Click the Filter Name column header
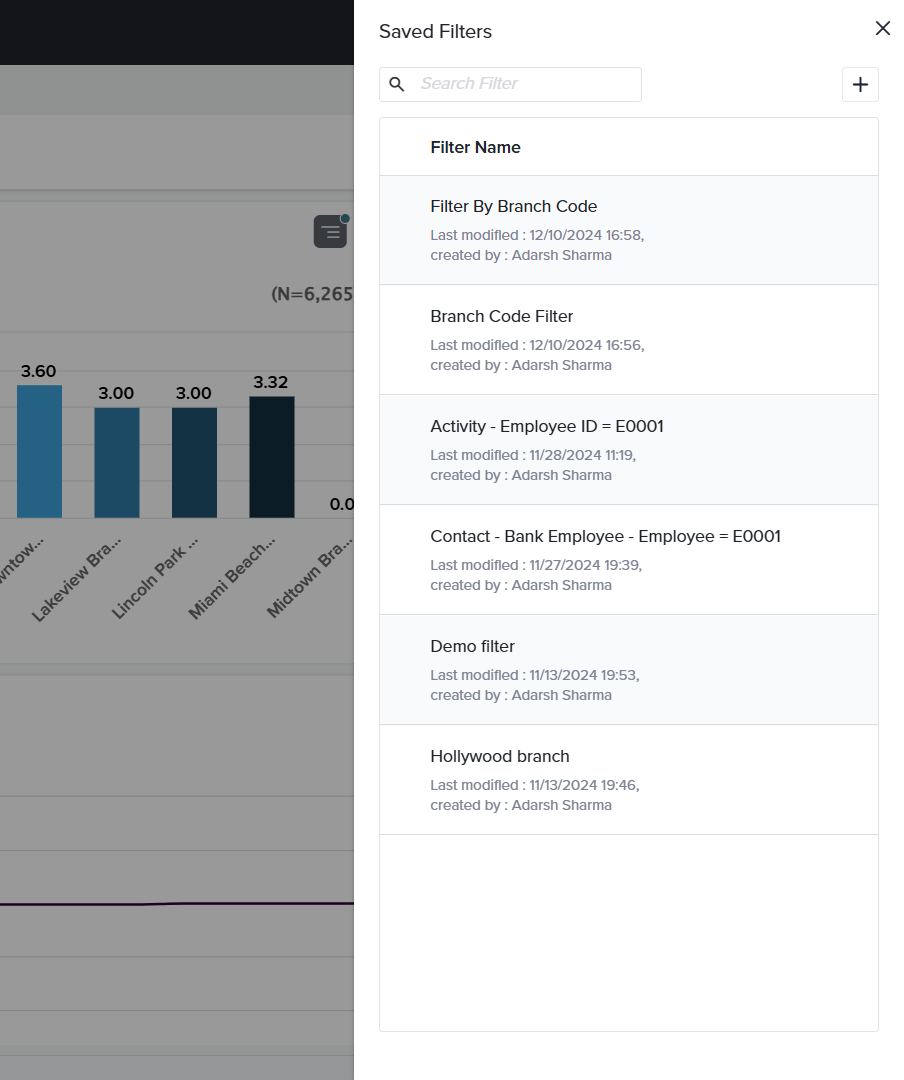The image size is (904, 1080). (x=475, y=147)
